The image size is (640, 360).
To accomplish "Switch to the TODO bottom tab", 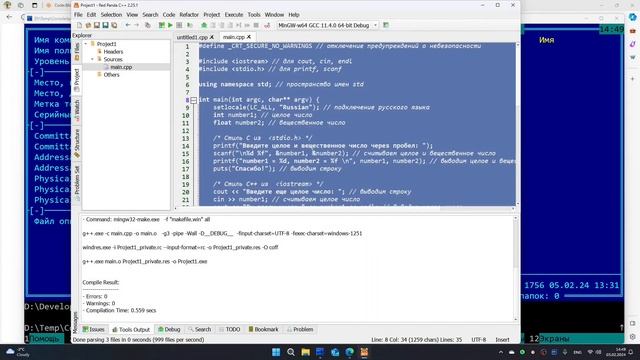I will click(229, 329).
